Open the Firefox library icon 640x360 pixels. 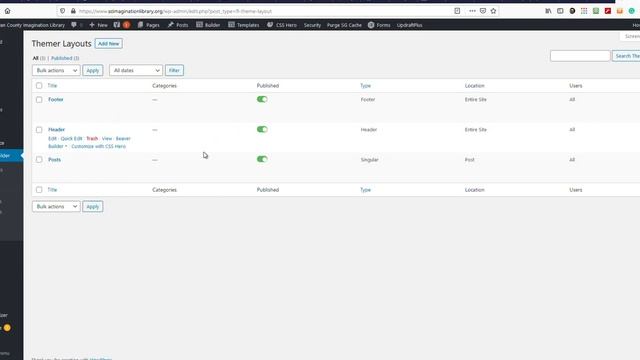[x=548, y=11]
